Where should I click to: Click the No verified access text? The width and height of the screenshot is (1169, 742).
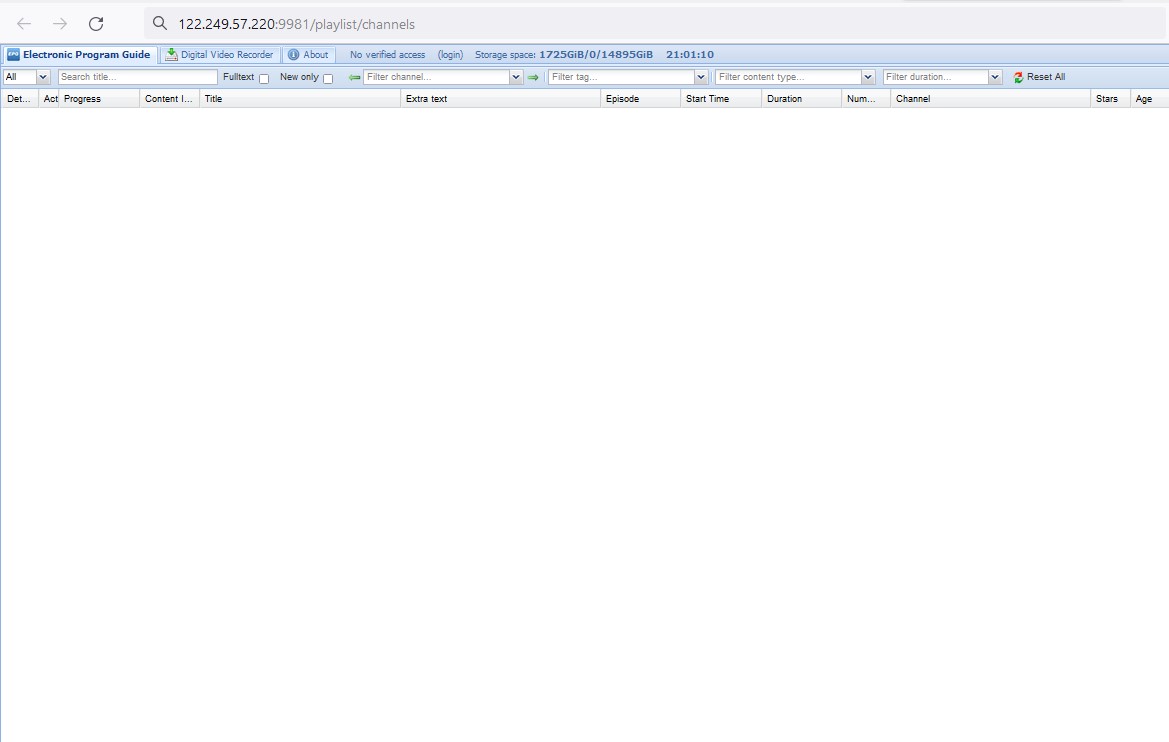[x=387, y=54]
